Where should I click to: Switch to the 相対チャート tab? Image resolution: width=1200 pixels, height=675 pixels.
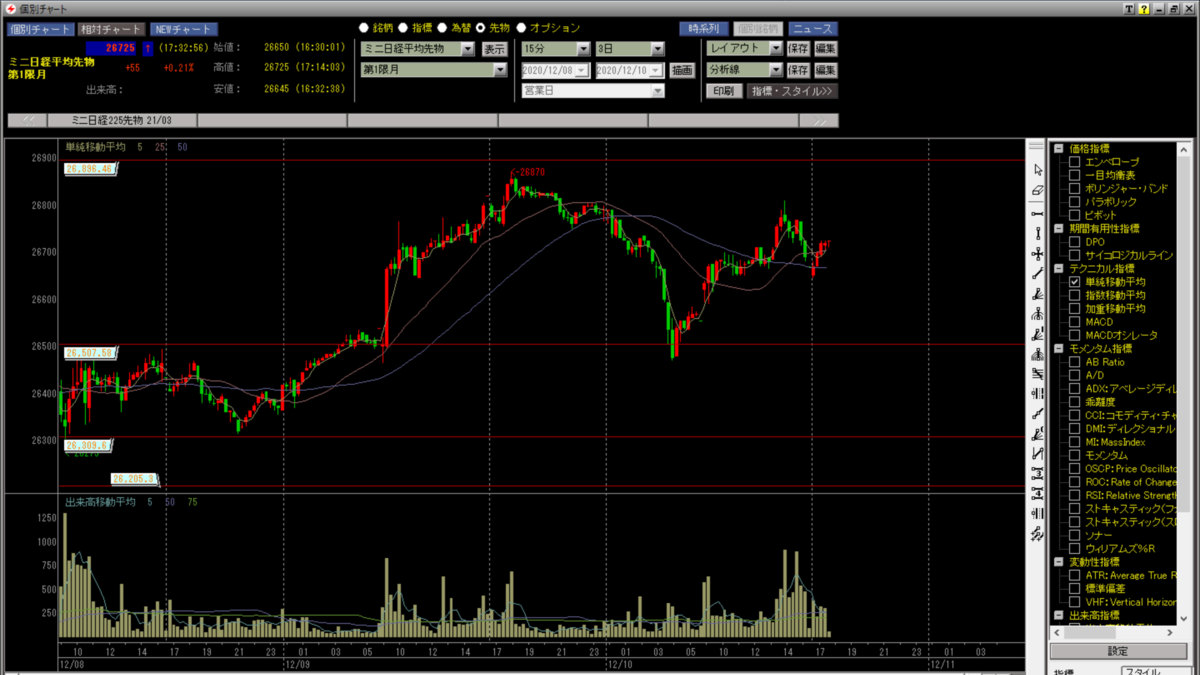[111, 29]
